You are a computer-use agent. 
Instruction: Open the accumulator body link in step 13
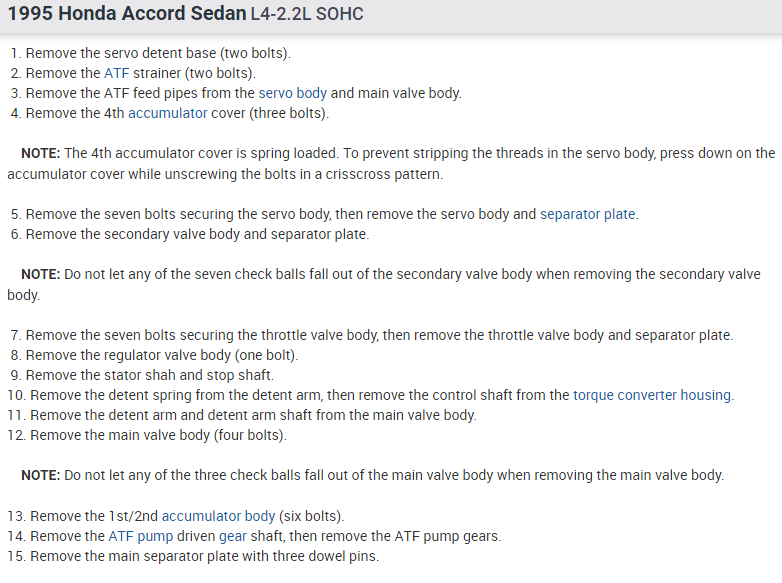point(218,516)
